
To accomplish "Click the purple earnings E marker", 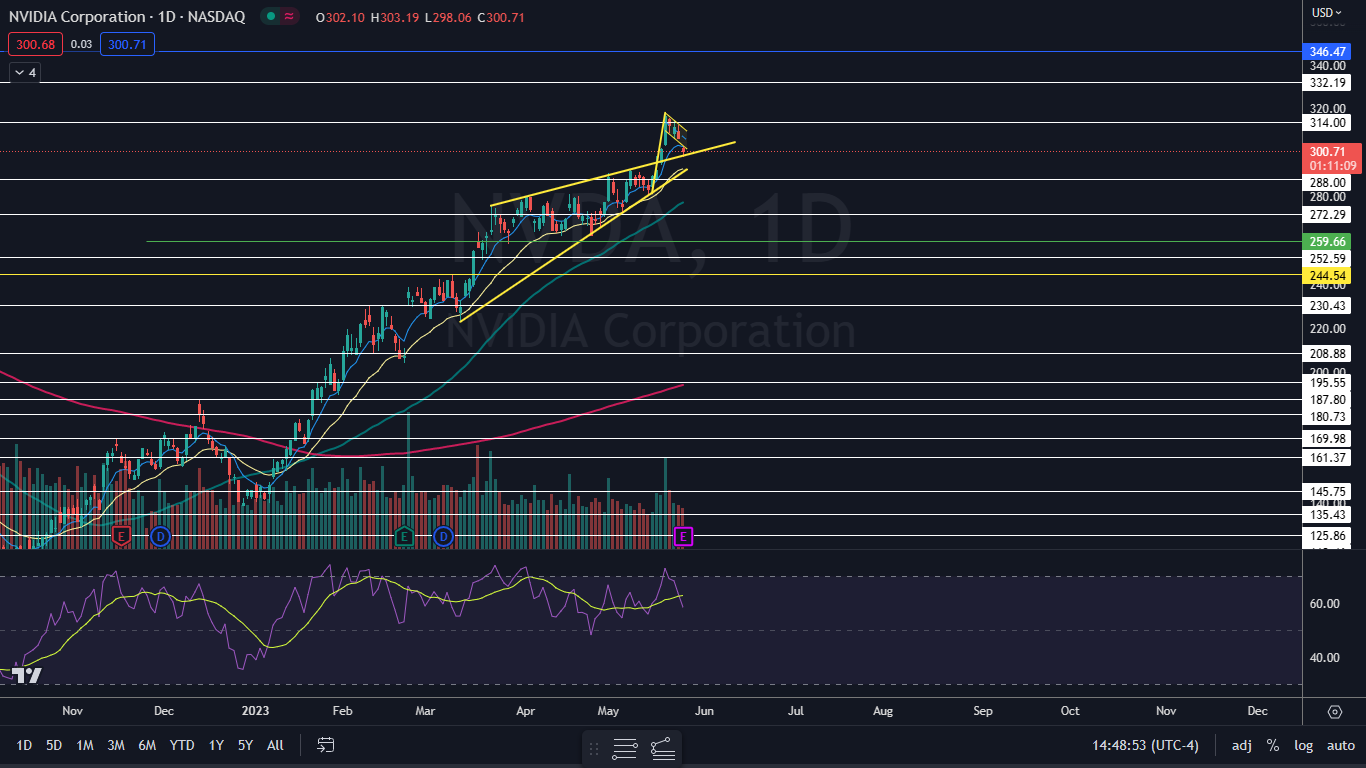I will [x=684, y=537].
